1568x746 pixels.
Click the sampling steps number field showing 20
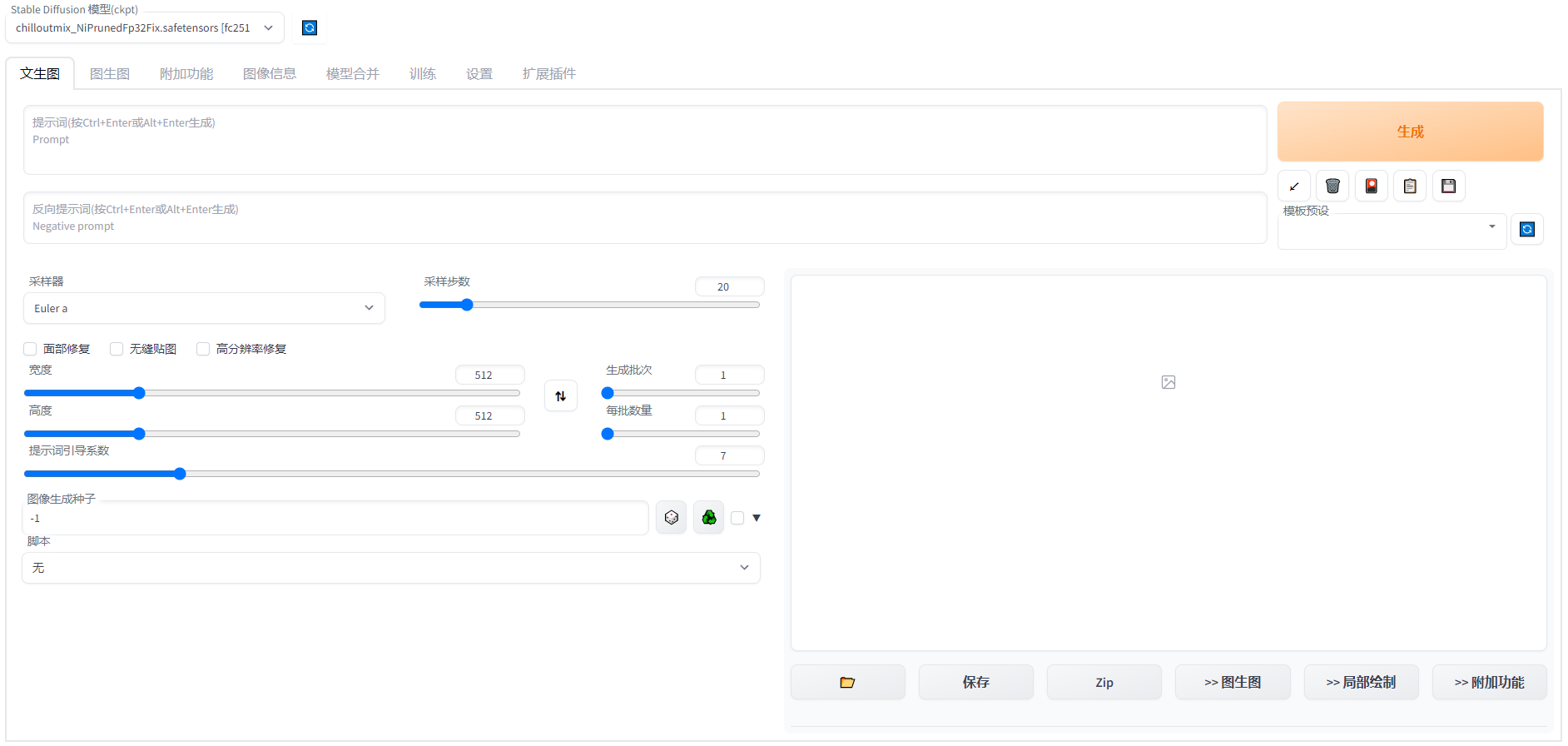pyautogui.click(x=730, y=286)
